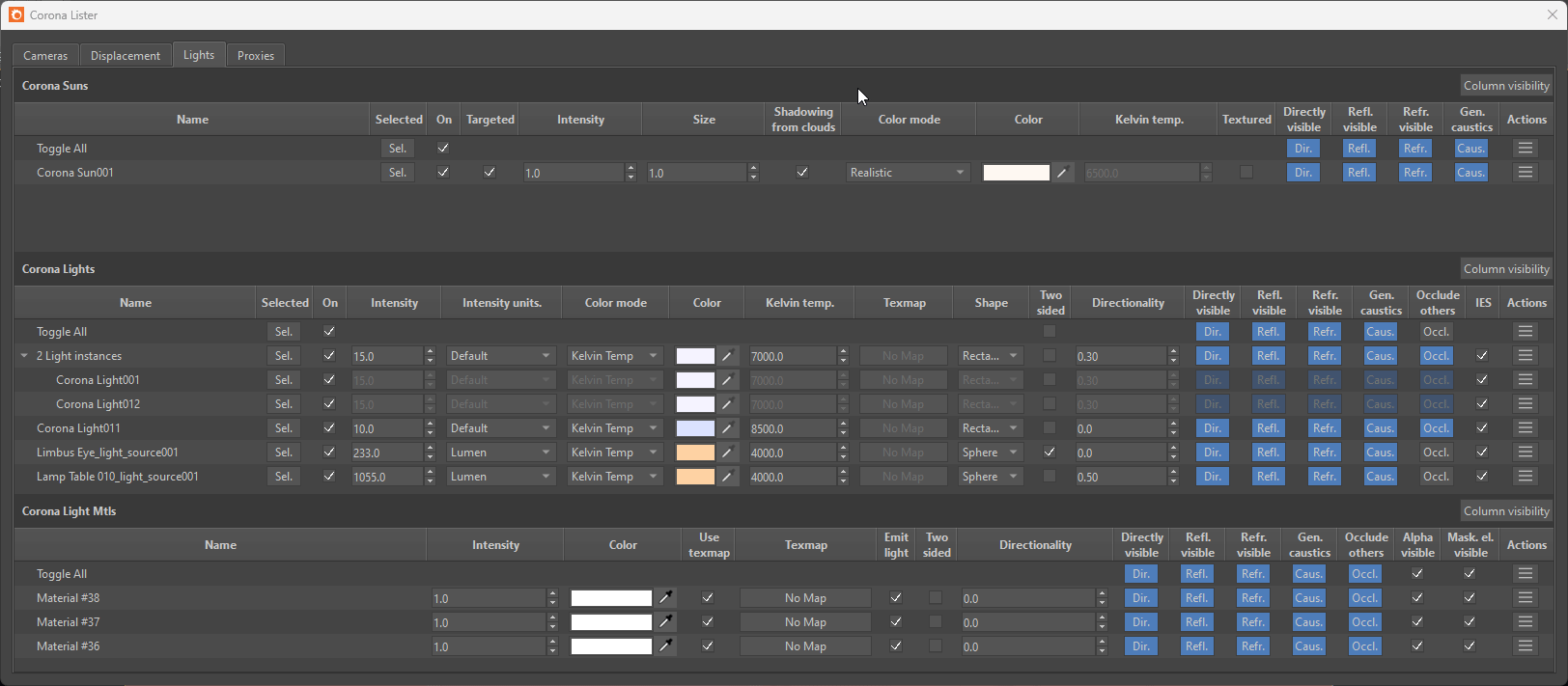Toggle Dir. visibility for Corona Sun001
1568x686 pixels.
(x=1303, y=173)
